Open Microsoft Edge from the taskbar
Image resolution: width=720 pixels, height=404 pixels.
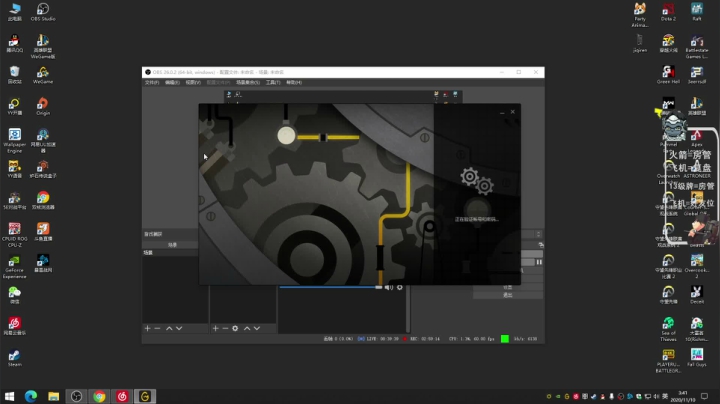point(31,396)
